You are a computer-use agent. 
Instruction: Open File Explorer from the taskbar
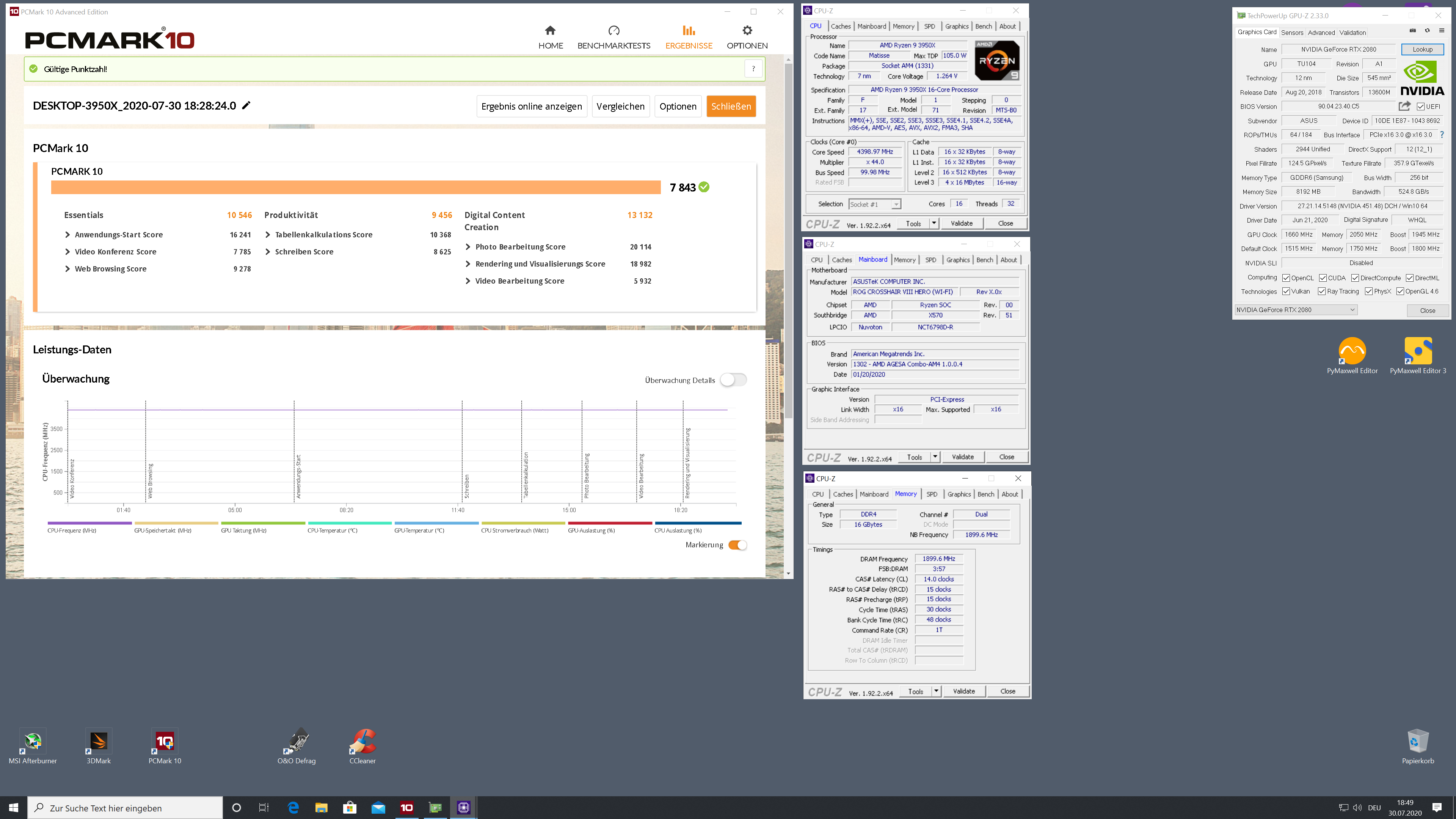pos(321,808)
